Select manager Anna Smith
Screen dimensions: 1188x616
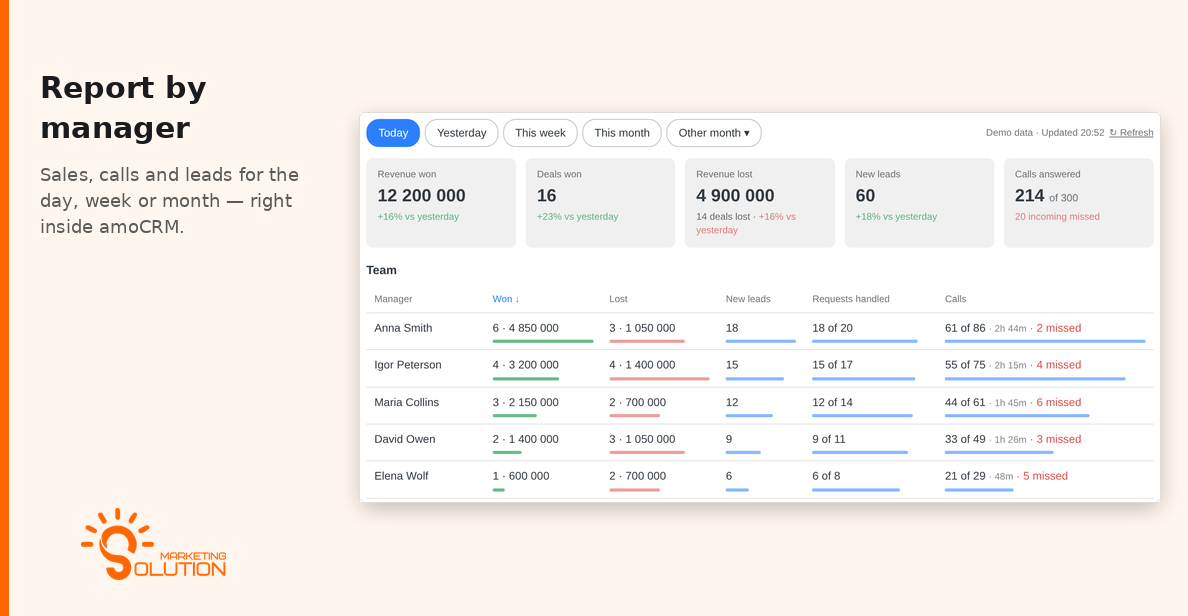pyautogui.click(x=403, y=328)
